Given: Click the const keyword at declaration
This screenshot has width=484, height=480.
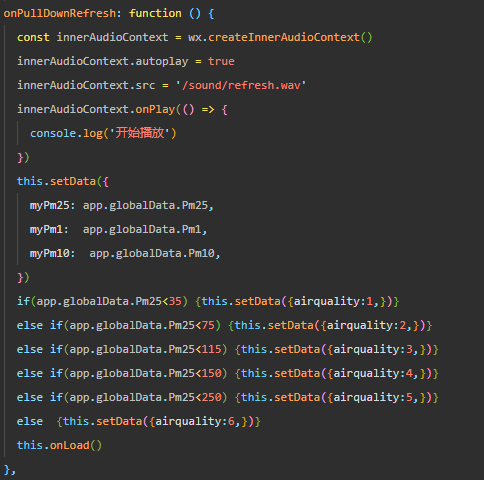Looking at the screenshot, I should click(33, 37).
